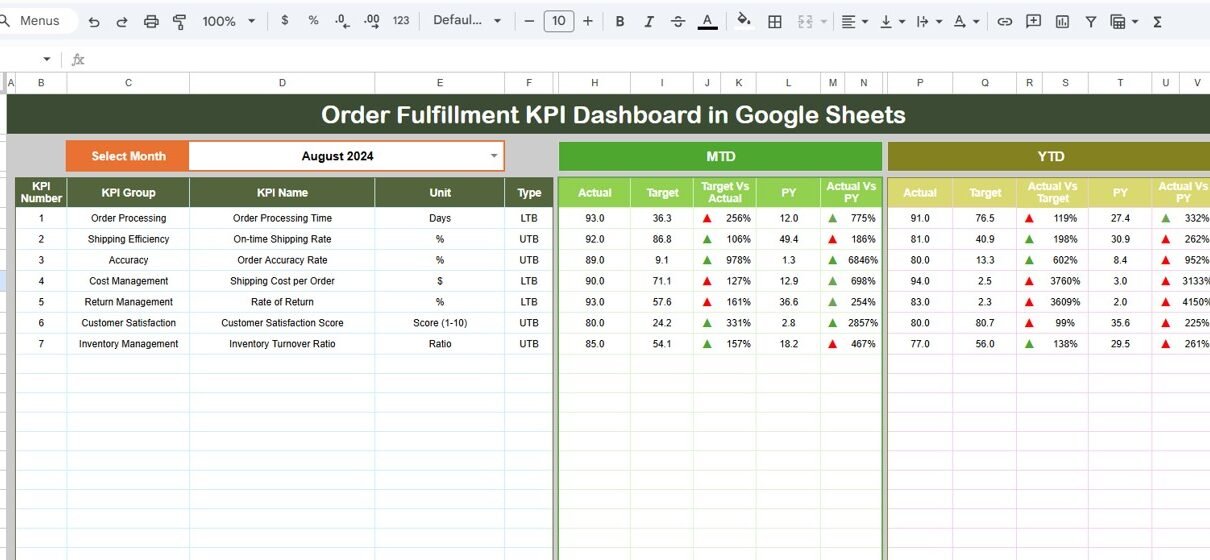The height and width of the screenshot is (560, 1210).
Task: Open the Fill color picker
Action: 743,21
